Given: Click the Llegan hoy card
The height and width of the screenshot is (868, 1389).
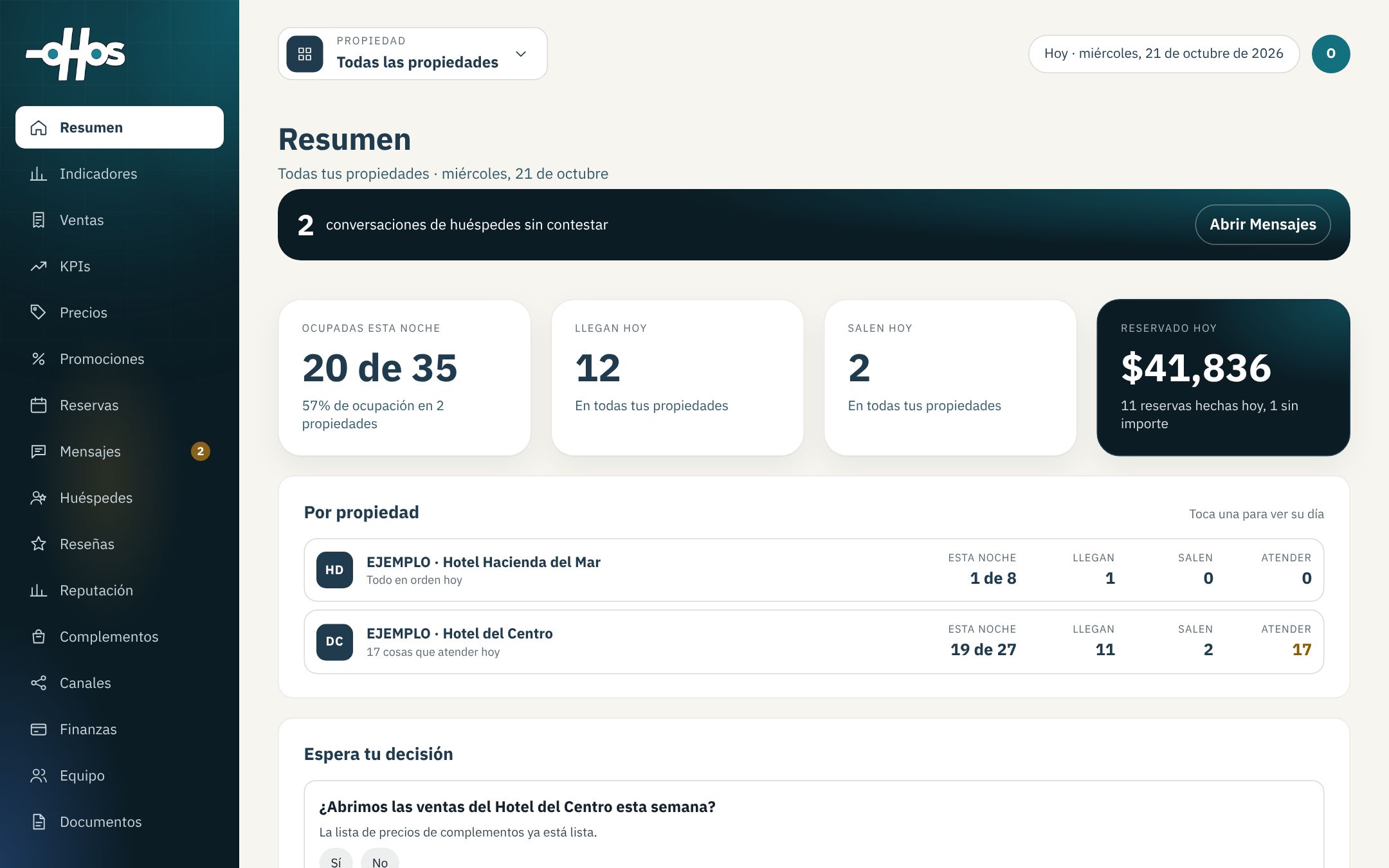Looking at the screenshot, I should click(x=677, y=377).
